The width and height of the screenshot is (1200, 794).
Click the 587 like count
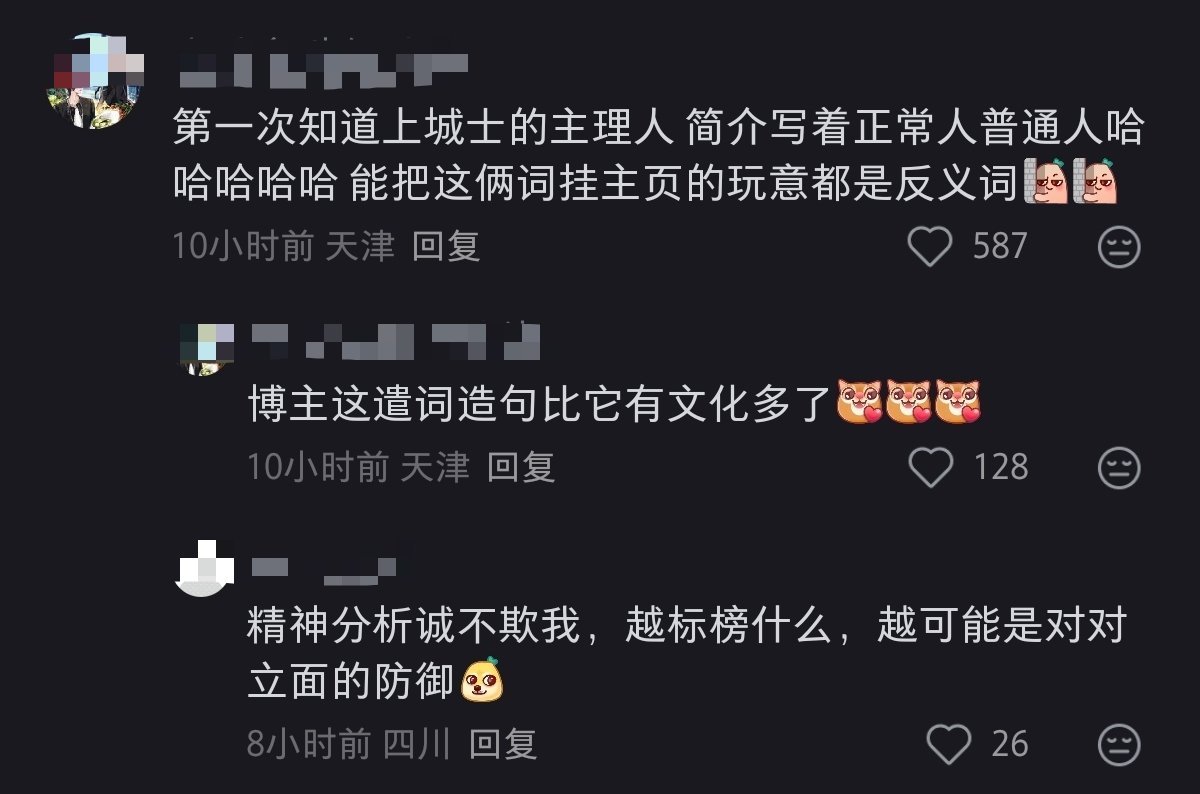999,247
